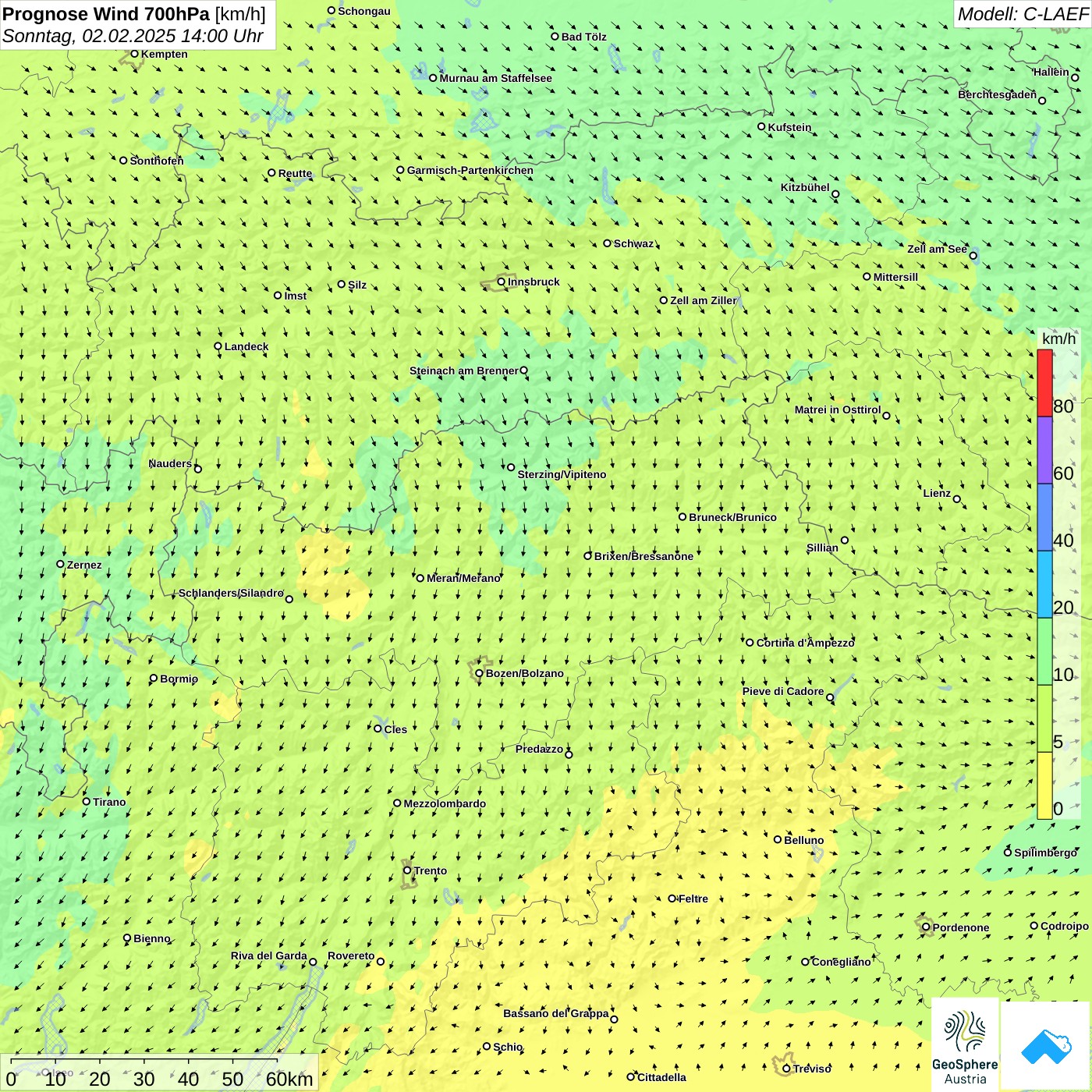1092x1092 pixels.
Task: Click the Mittersill city label
Action: point(895,277)
